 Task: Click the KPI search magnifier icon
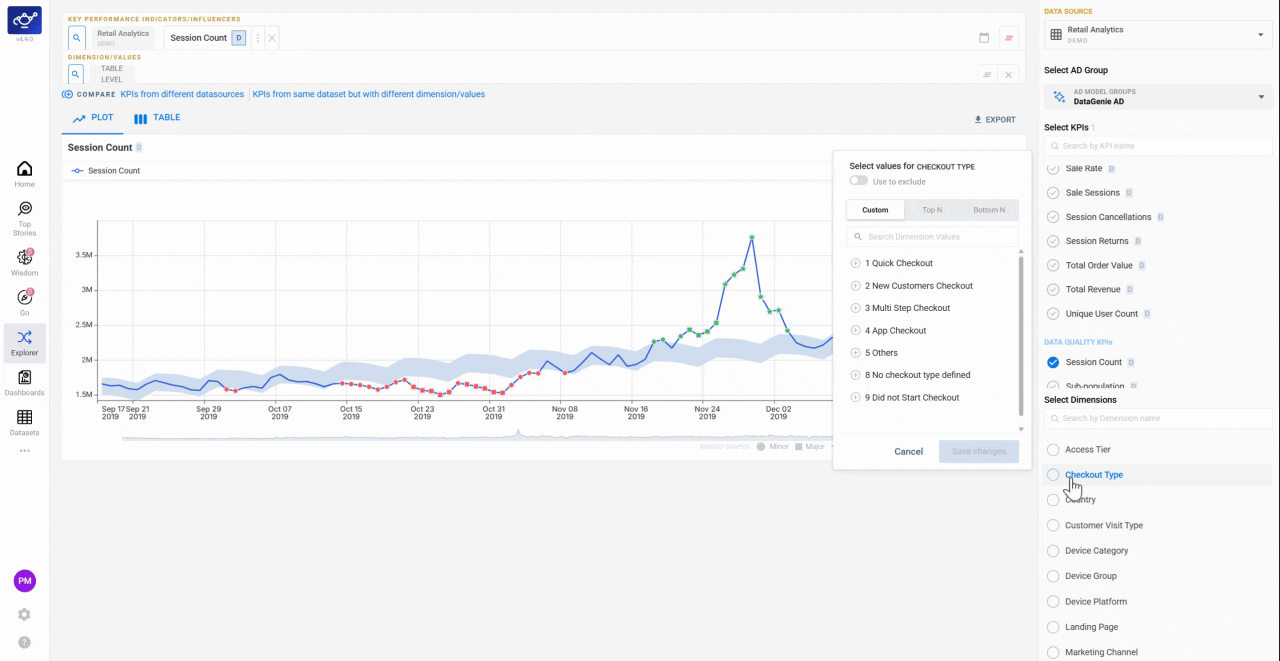76,38
